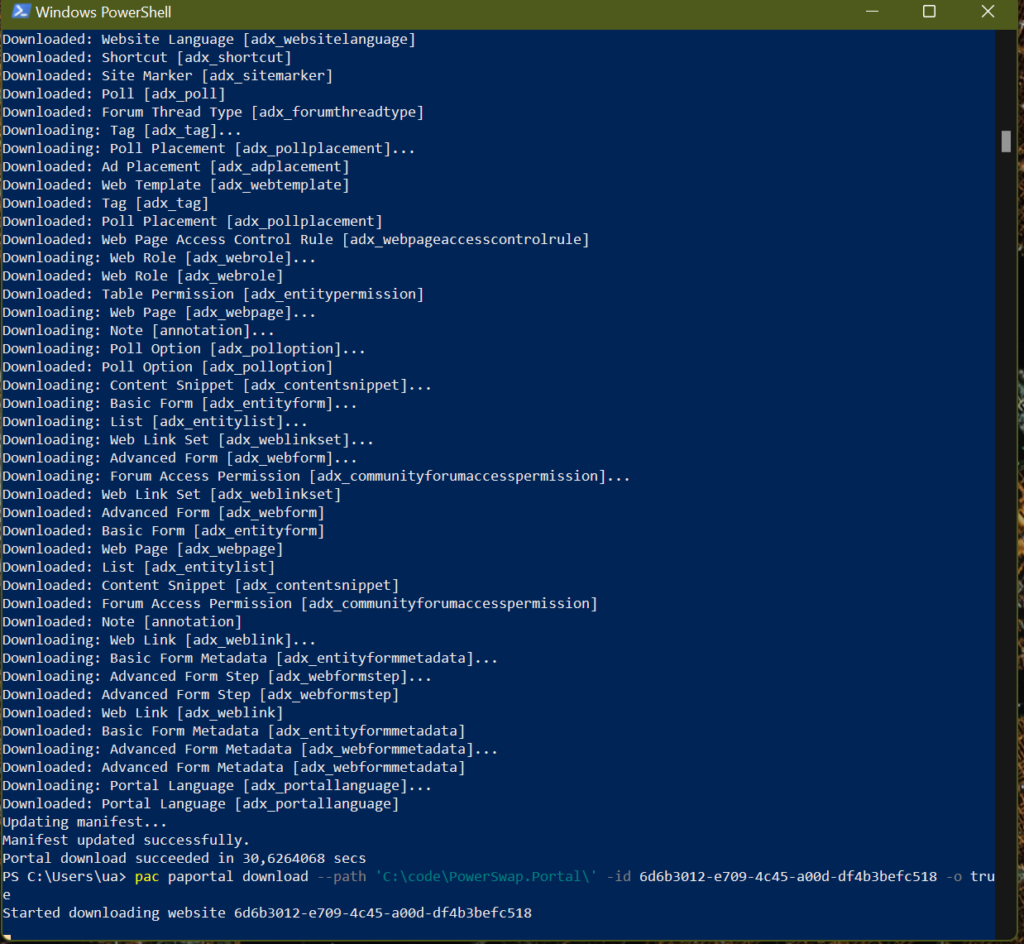Click the 'Downloading: Web Page [adx_webpage]...' line
The width and height of the screenshot is (1024, 944).
[x=159, y=313]
